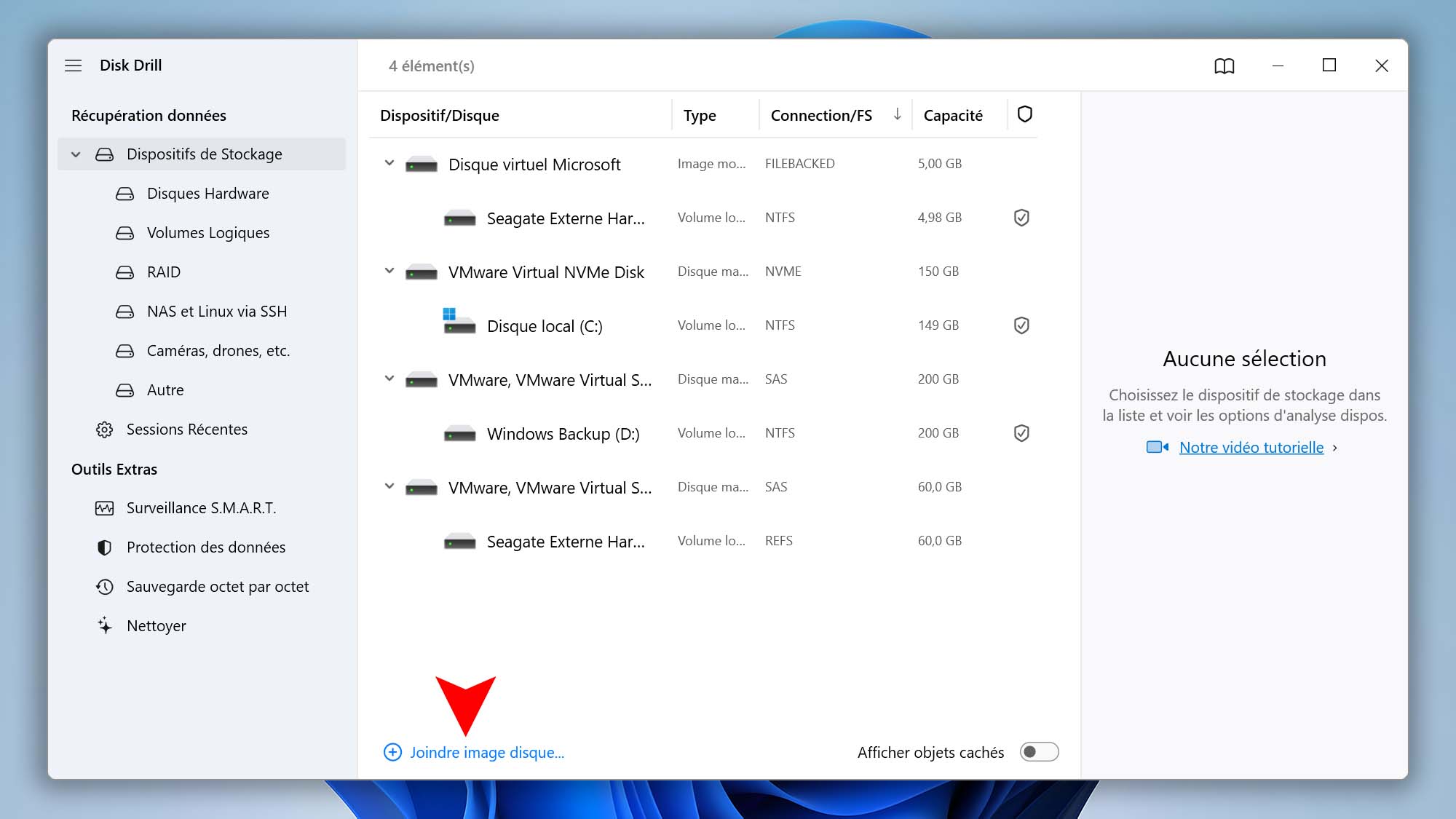Viewport: 1456px width, 819px height.
Task: Click the 200 GB VMware SAS drive icon
Action: [x=422, y=380]
